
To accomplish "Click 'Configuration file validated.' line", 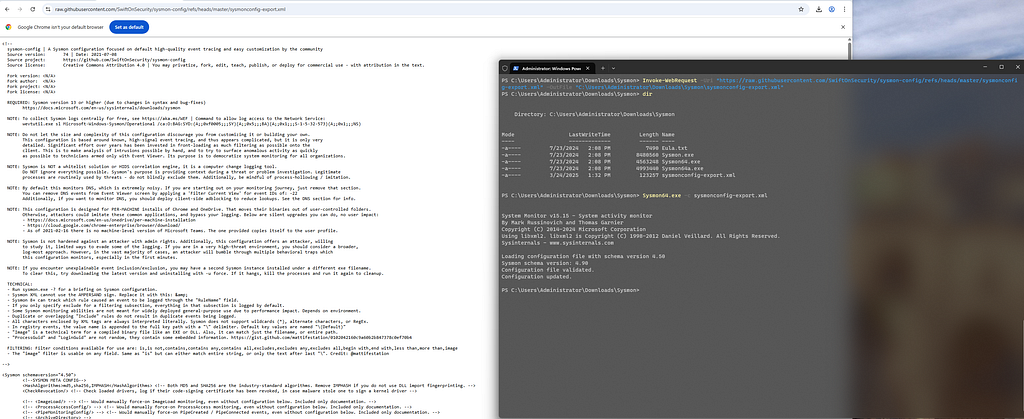I will 547,270.
